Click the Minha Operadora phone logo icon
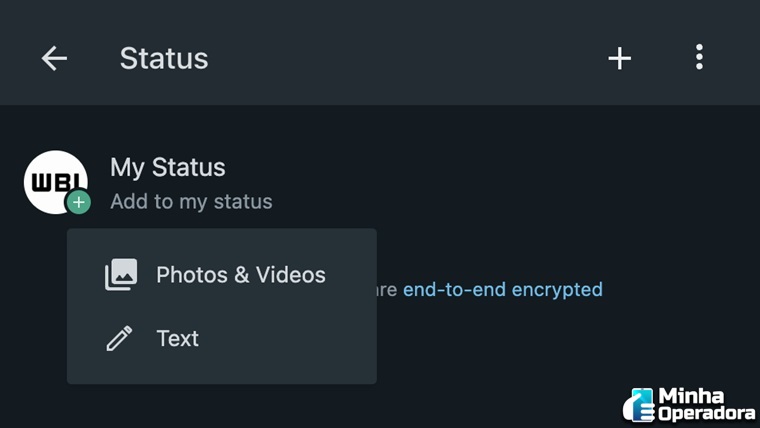Image resolution: width=760 pixels, height=428 pixels. tap(638, 405)
